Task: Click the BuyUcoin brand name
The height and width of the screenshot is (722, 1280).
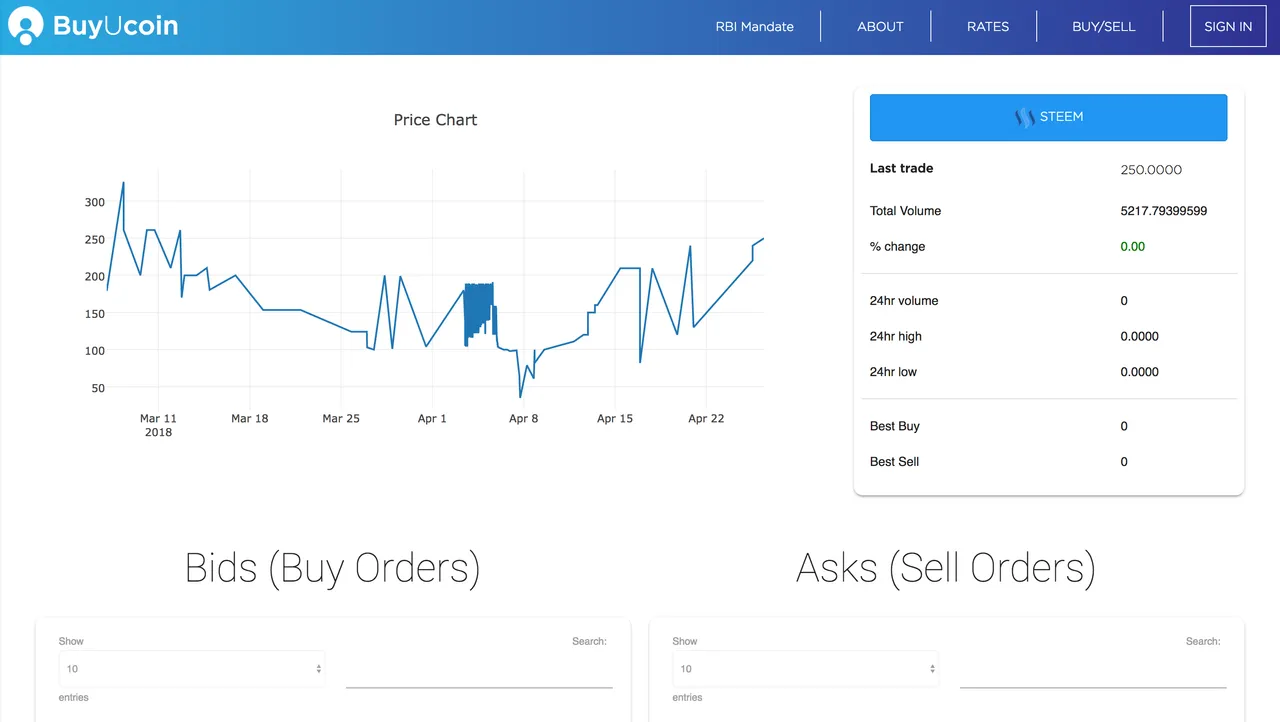Action: point(115,26)
